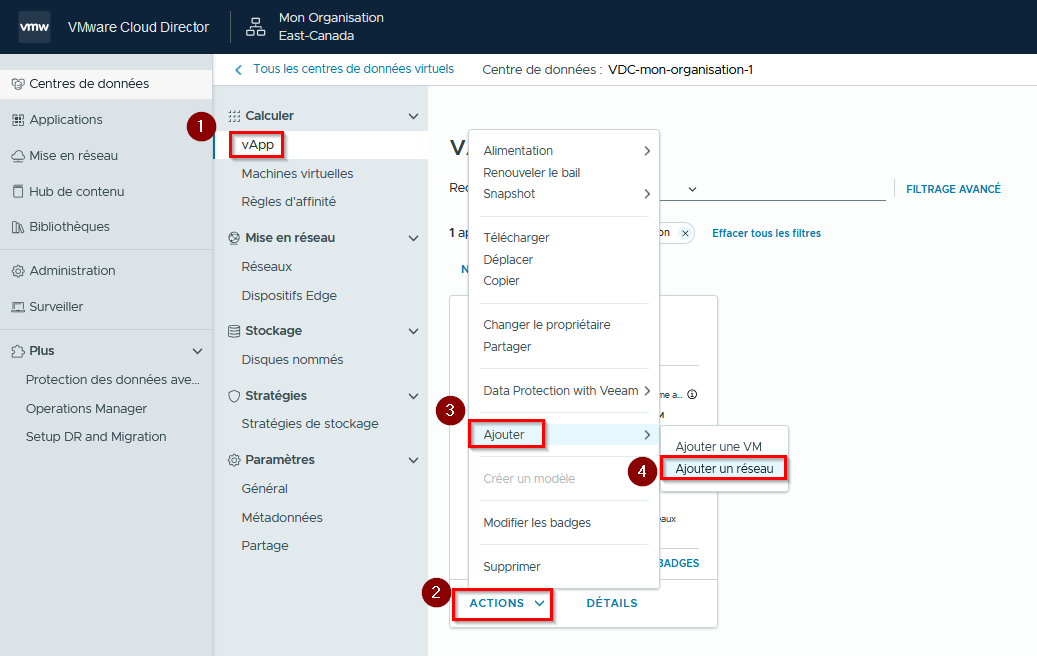Click the Administration gear icon
The image size is (1037, 656).
(x=18, y=271)
